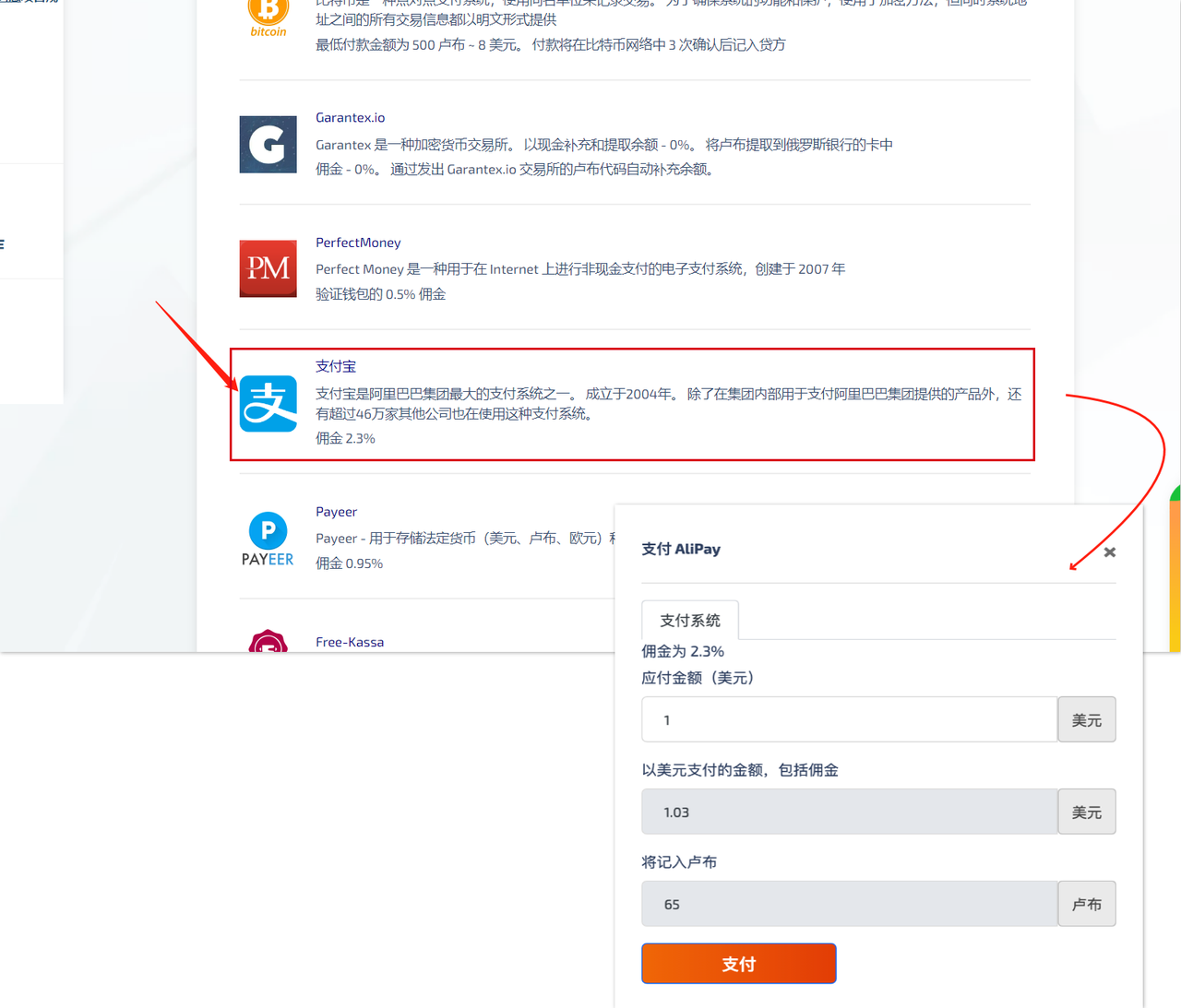Click the PerfectMoney PM logo
This screenshot has height=1008, width=1181.
pyautogui.click(x=268, y=268)
